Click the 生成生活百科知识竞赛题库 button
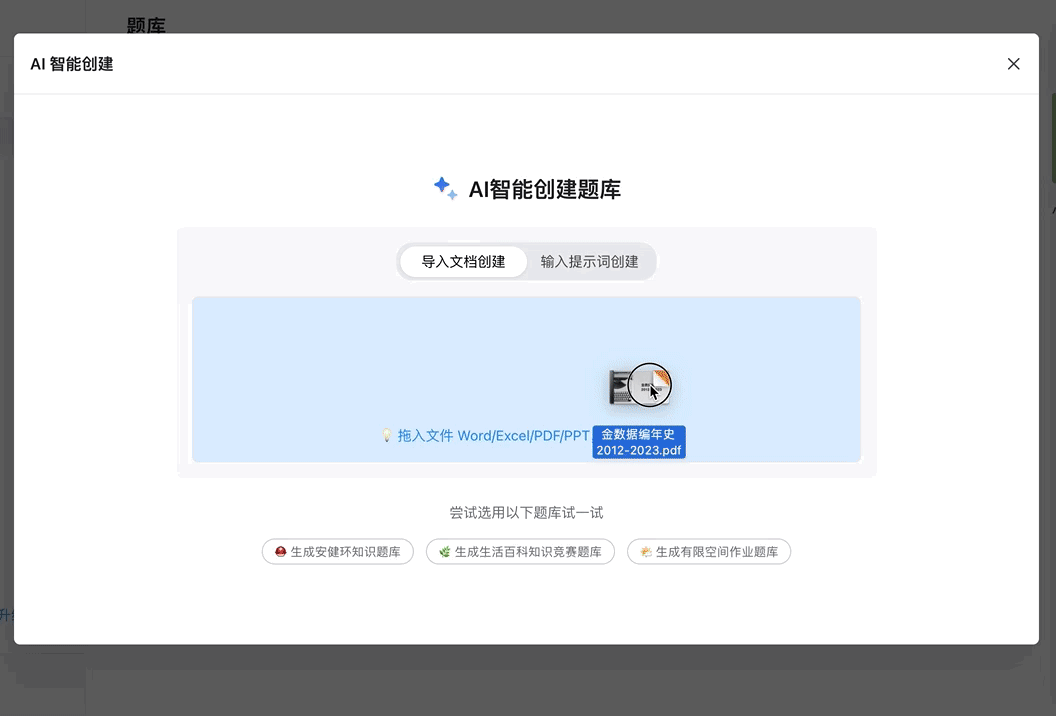Screen dimensions: 1056x716 pyautogui.click(x=520, y=551)
